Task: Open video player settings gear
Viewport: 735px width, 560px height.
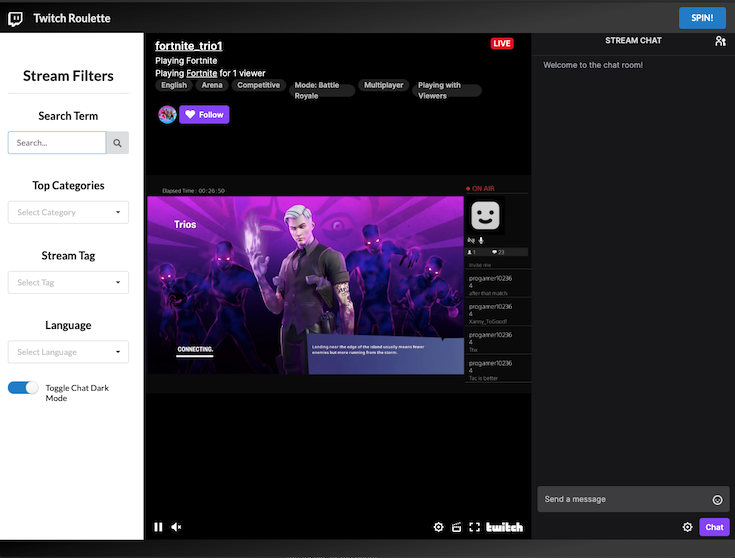Action: click(438, 527)
